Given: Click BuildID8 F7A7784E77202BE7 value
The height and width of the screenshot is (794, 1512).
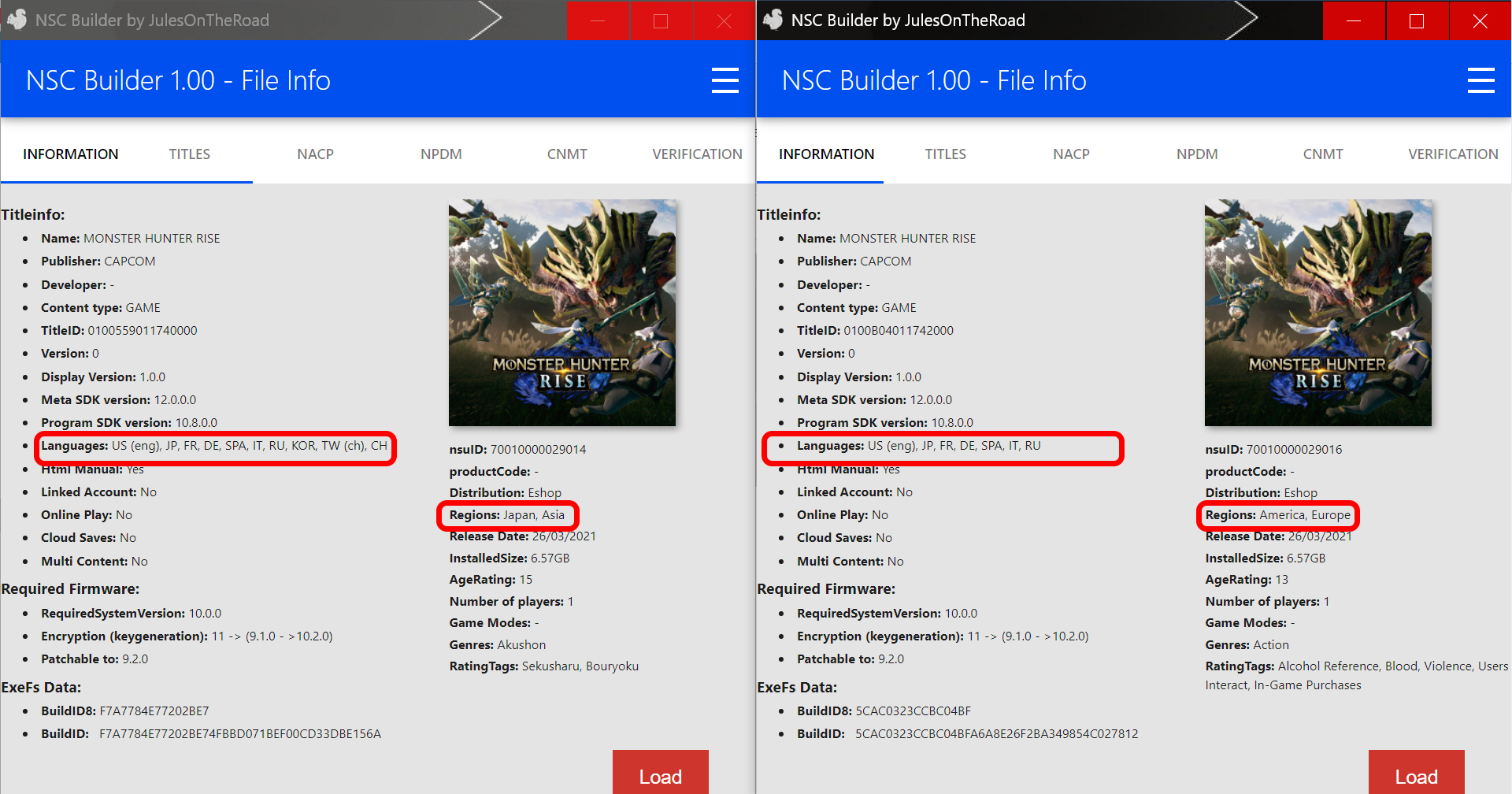Looking at the screenshot, I should [154, 711].
